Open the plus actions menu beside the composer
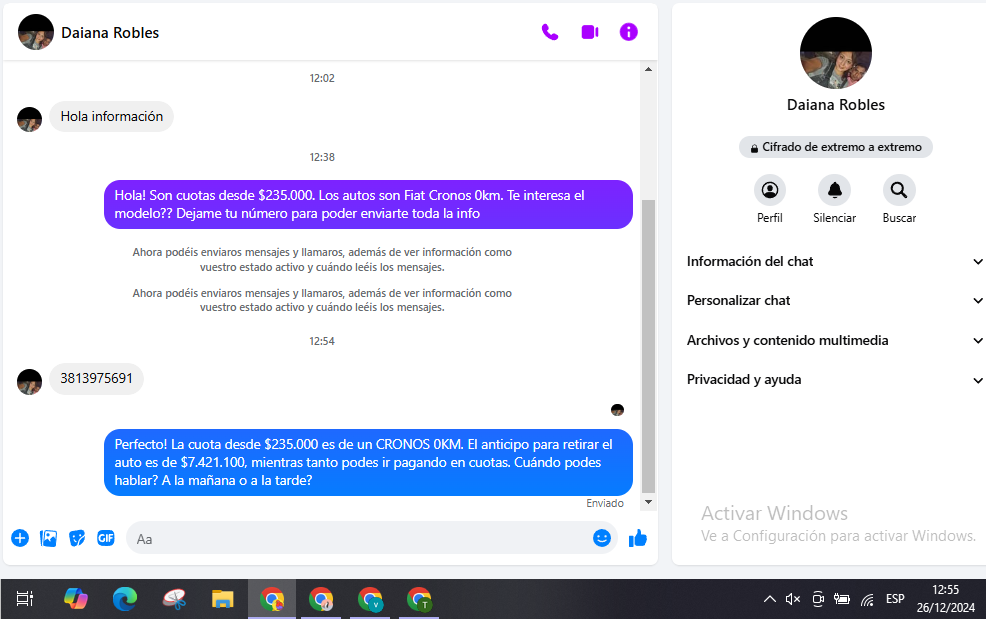986x619 pixels. point(20,538)
